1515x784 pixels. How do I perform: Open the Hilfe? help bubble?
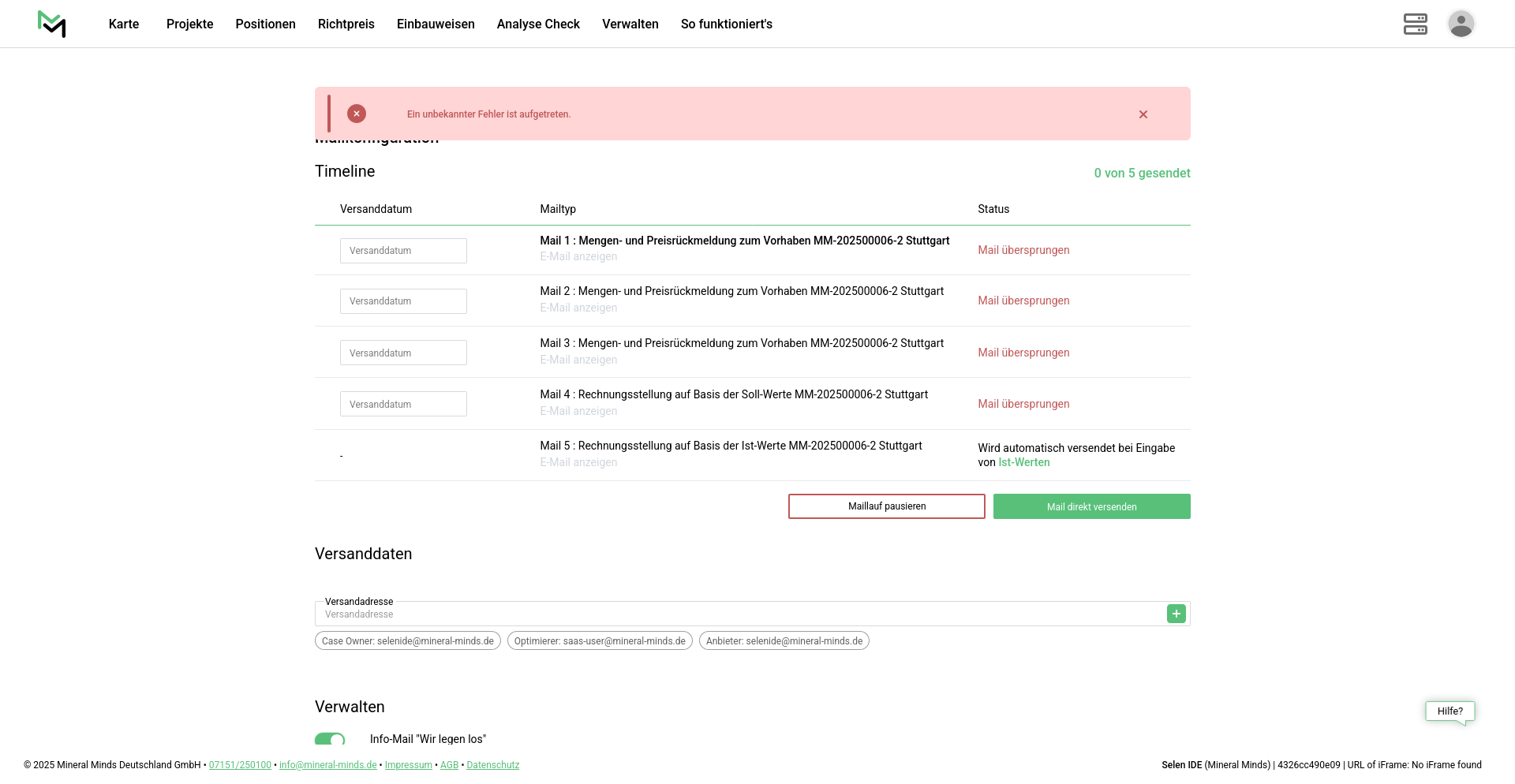pyautogui.click(x=1450, y=711)
